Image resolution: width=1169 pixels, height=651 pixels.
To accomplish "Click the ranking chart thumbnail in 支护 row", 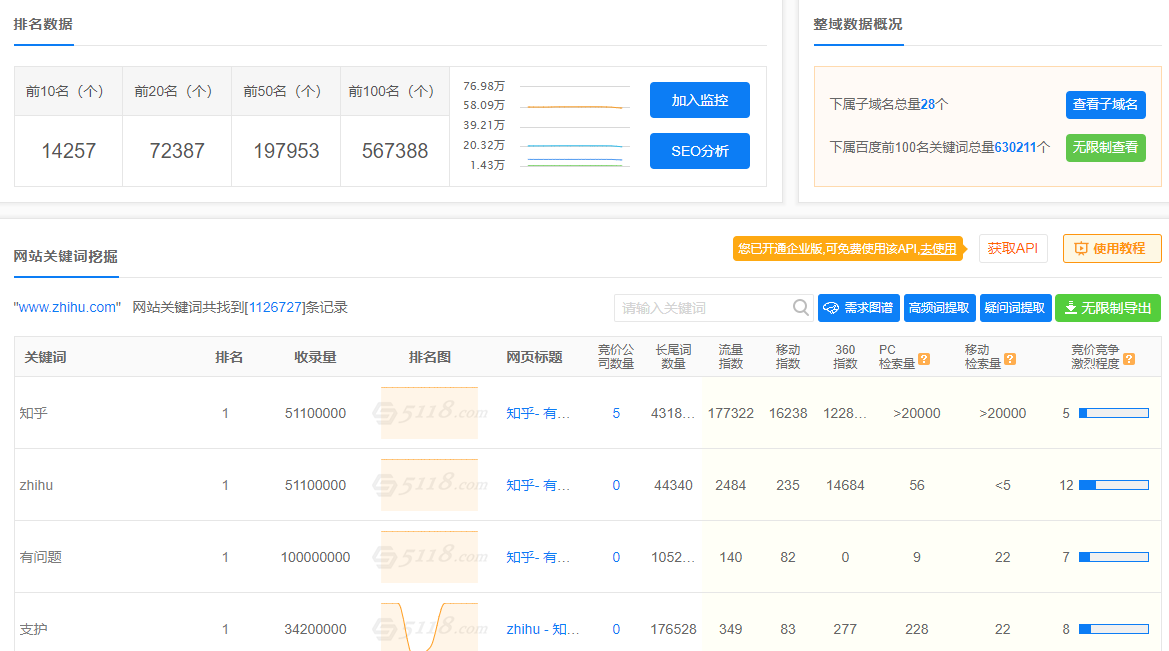I will [429, 626].
